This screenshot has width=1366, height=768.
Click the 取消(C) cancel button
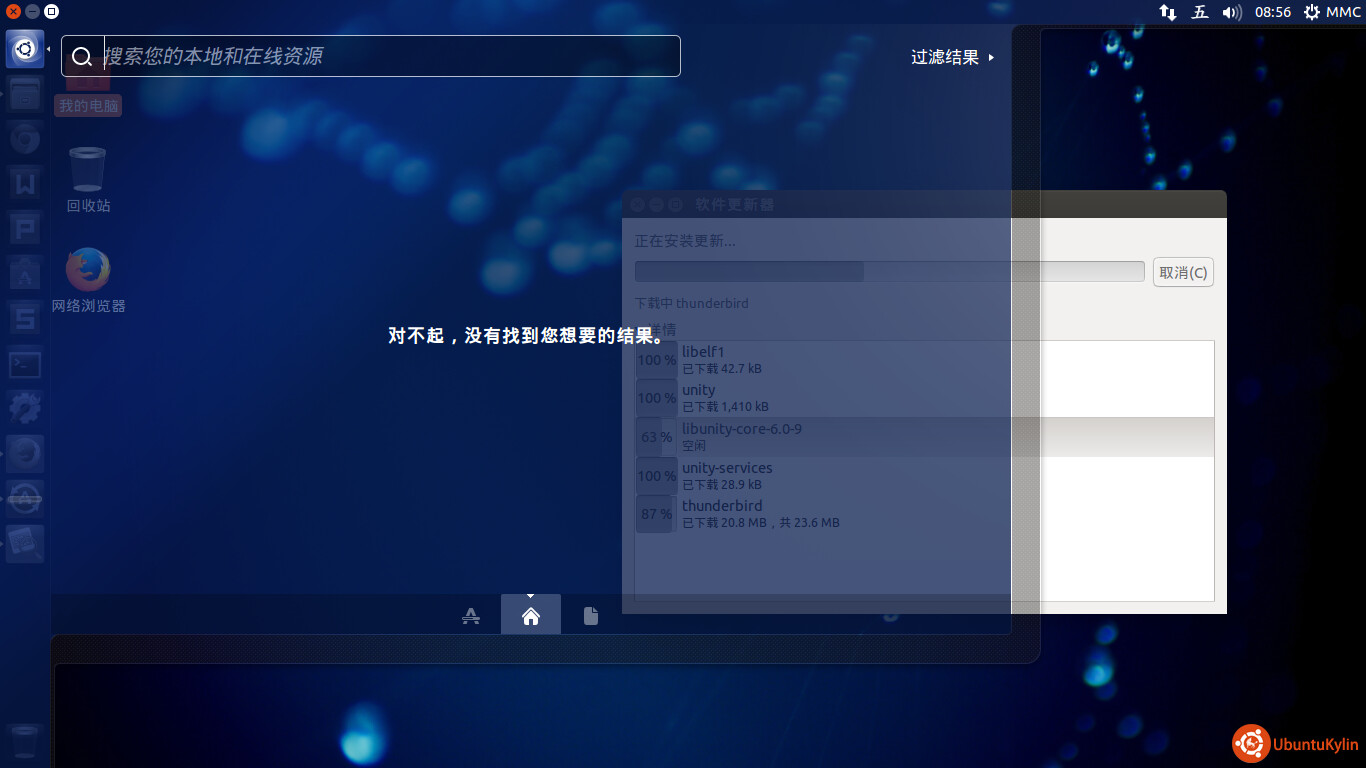pyautogui.click(x=1183, y=272)
